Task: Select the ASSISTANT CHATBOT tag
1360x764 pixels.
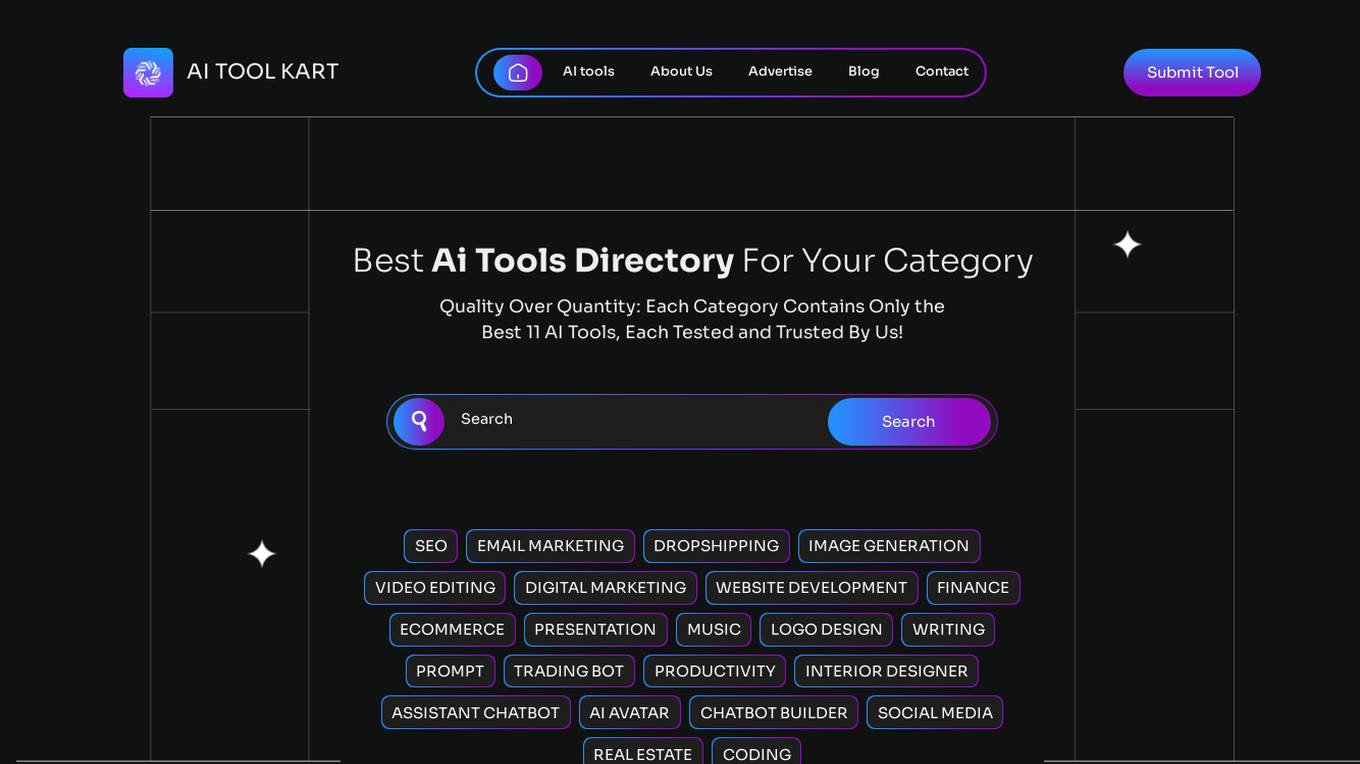Action: pos(476,713)
